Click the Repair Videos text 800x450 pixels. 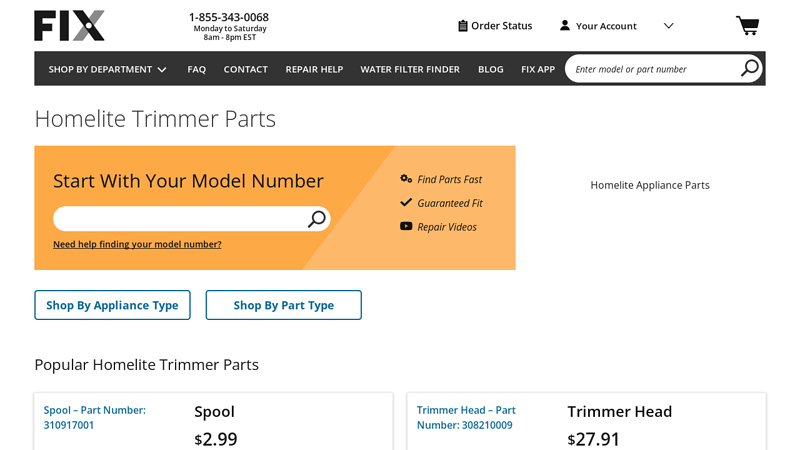[x=447, y=227]
